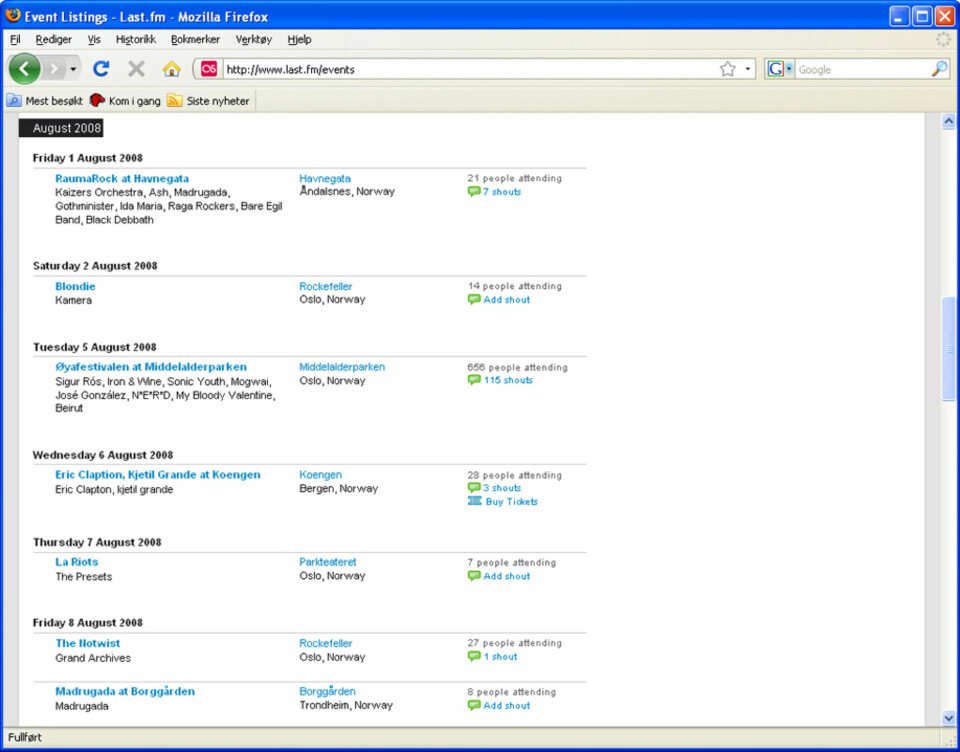The image size is (960, 752).
Task: Open the Historikk menu
Action: [136, 39]
